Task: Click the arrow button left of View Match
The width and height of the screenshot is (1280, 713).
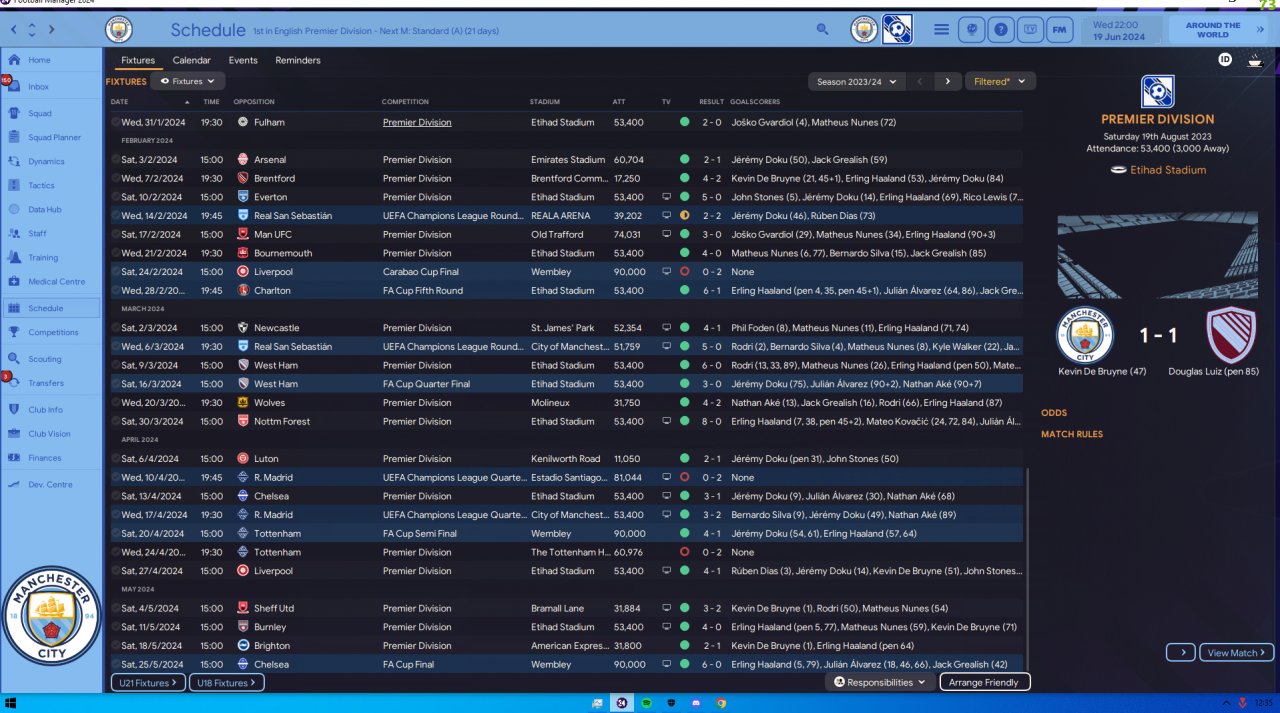Action: coord(1181,653)
